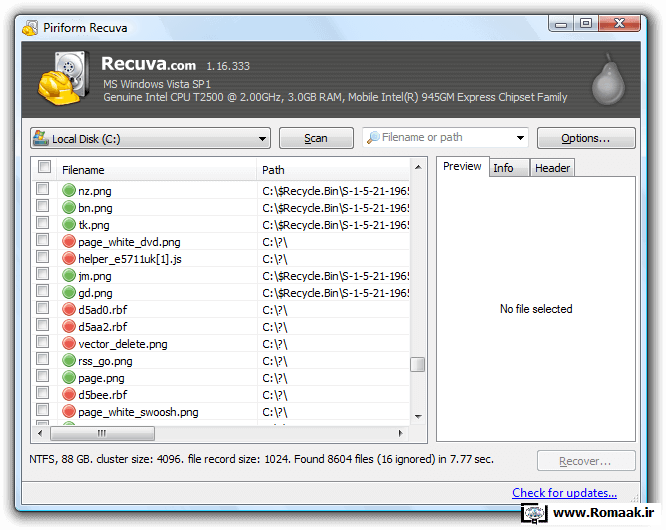This screenshot has height=530, width=666.
Task: Check the box for tk.png
Action: click(x=42, y=223)
